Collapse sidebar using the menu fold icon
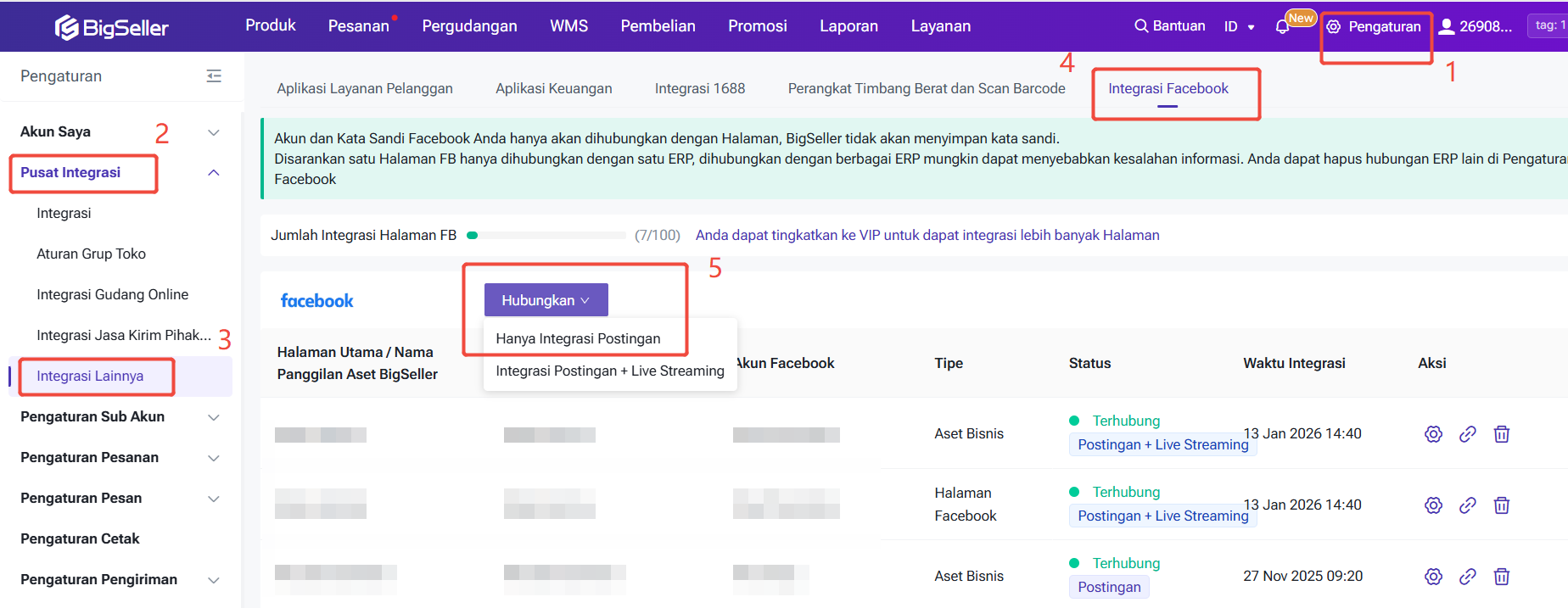 click(214, 76)
